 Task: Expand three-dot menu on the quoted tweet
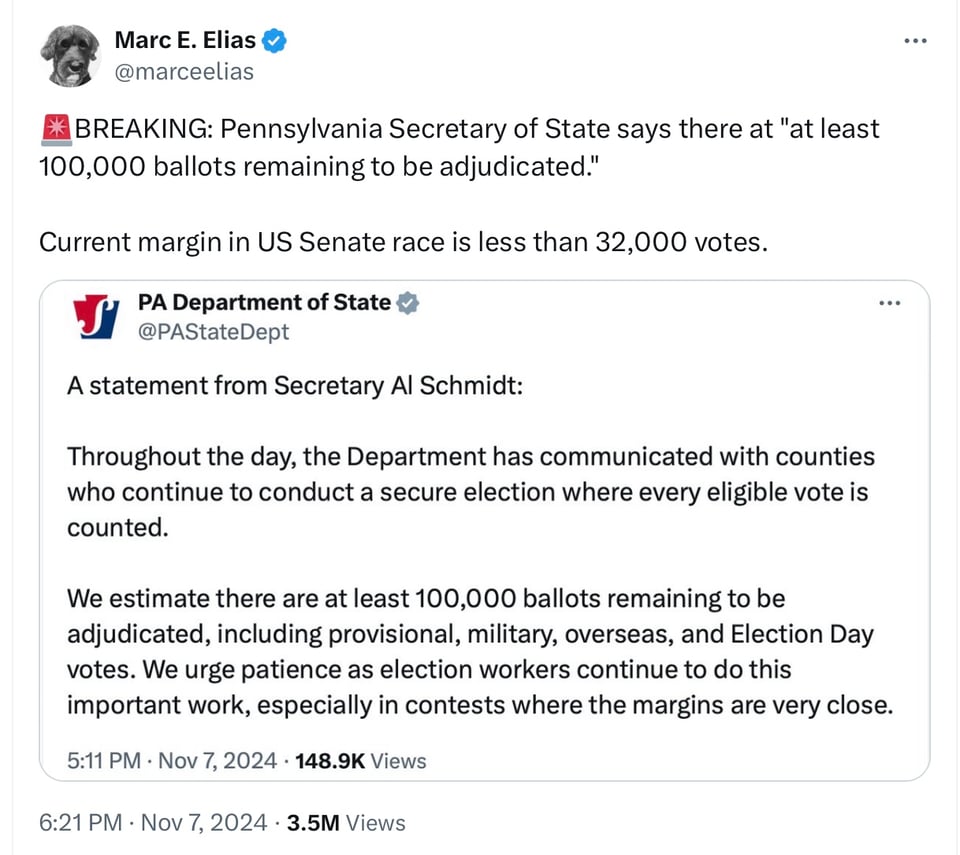click(x=888, y=303)
